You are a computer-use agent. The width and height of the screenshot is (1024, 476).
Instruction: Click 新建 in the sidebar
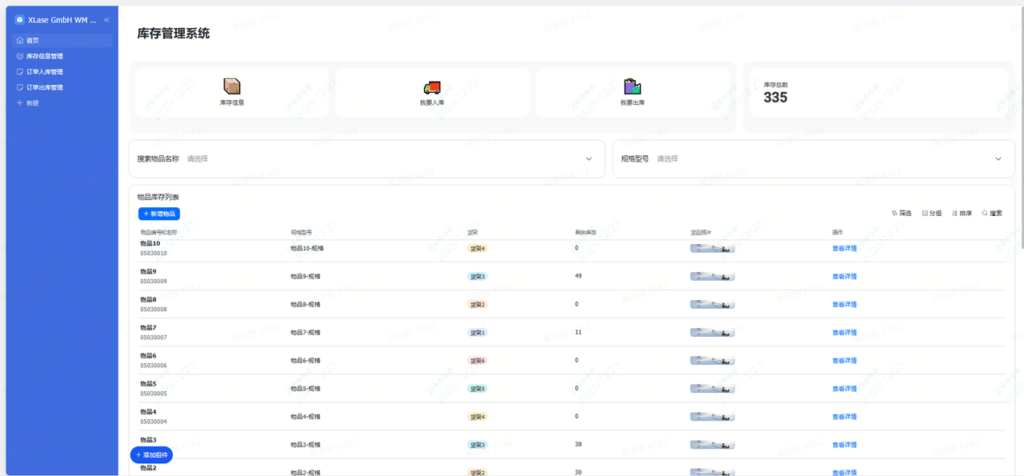click(32, 103)
